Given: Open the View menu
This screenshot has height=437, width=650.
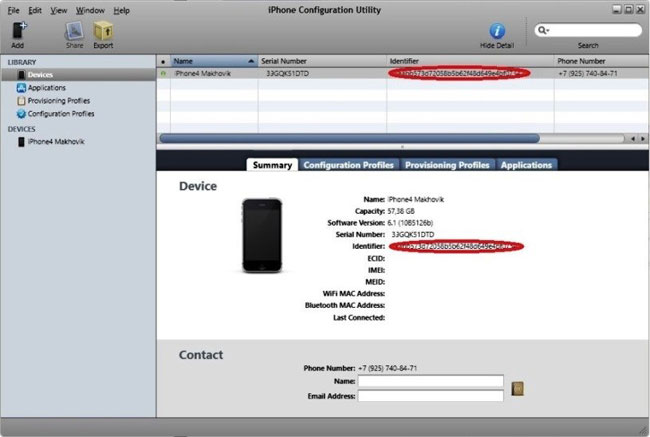Looking at the screenshot, I should point(58,10).
